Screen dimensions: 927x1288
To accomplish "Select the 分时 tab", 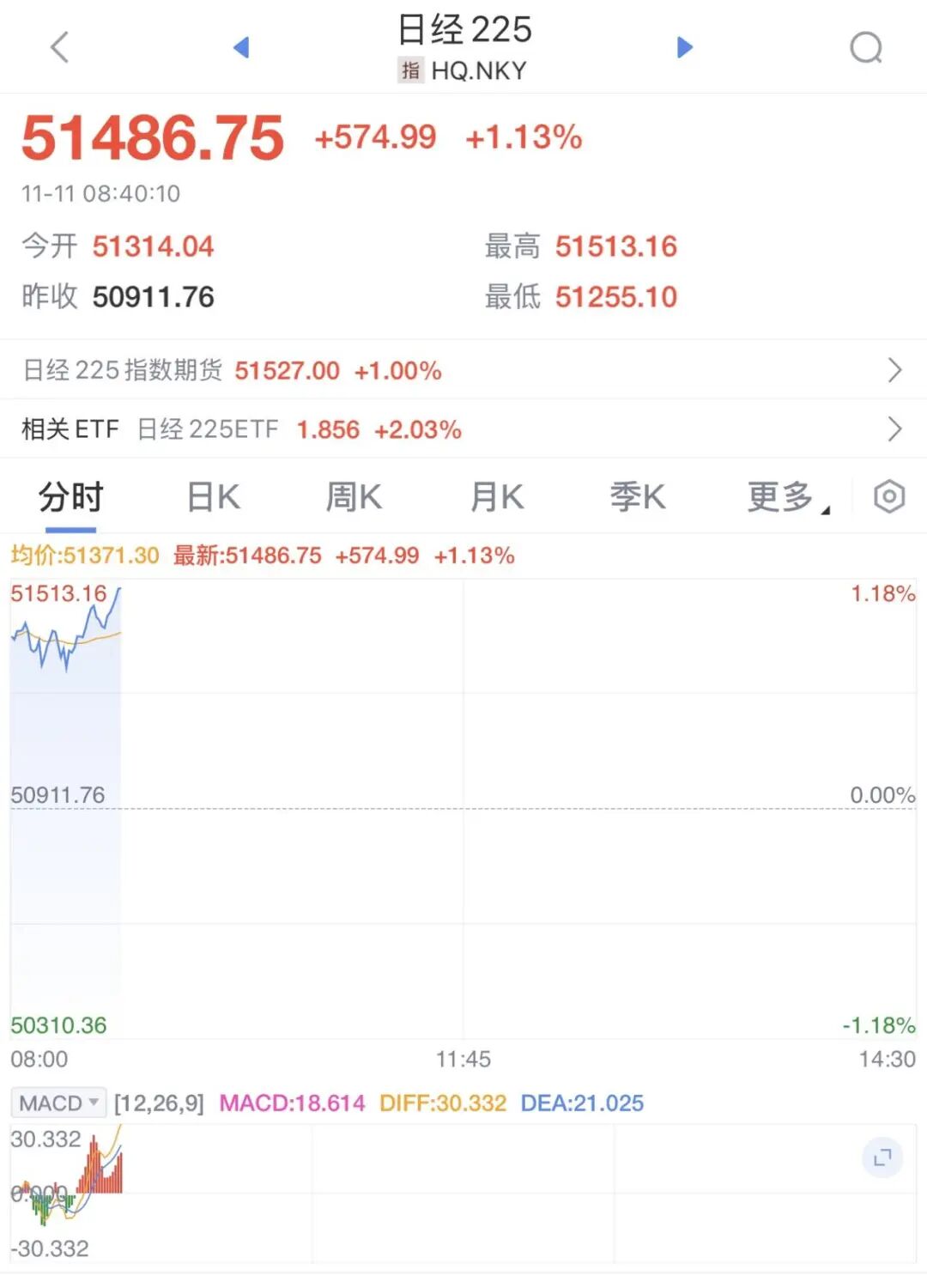I will click(x=70, y=497).
